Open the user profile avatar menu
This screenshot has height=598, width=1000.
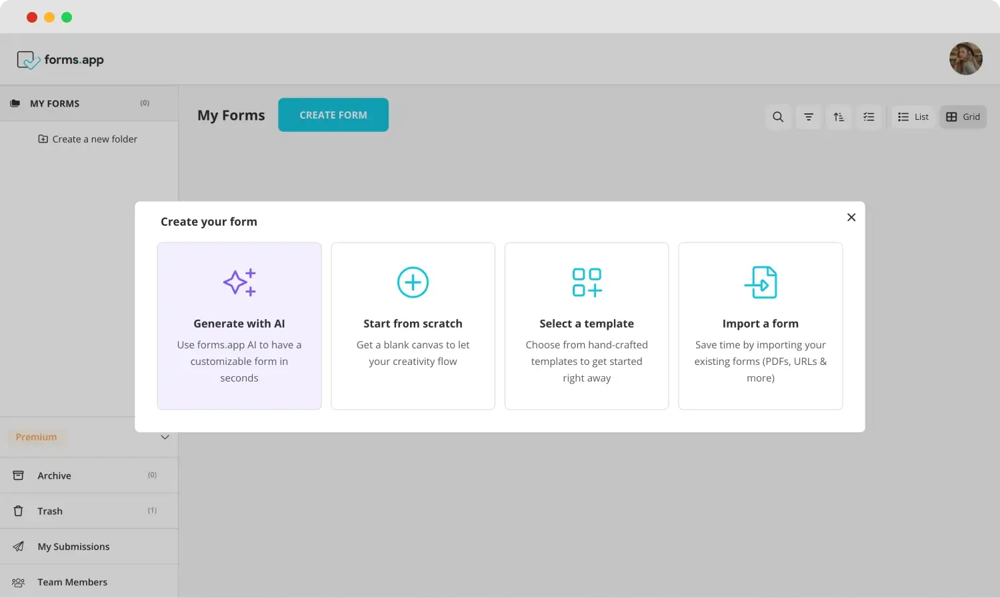pos(965,59)
